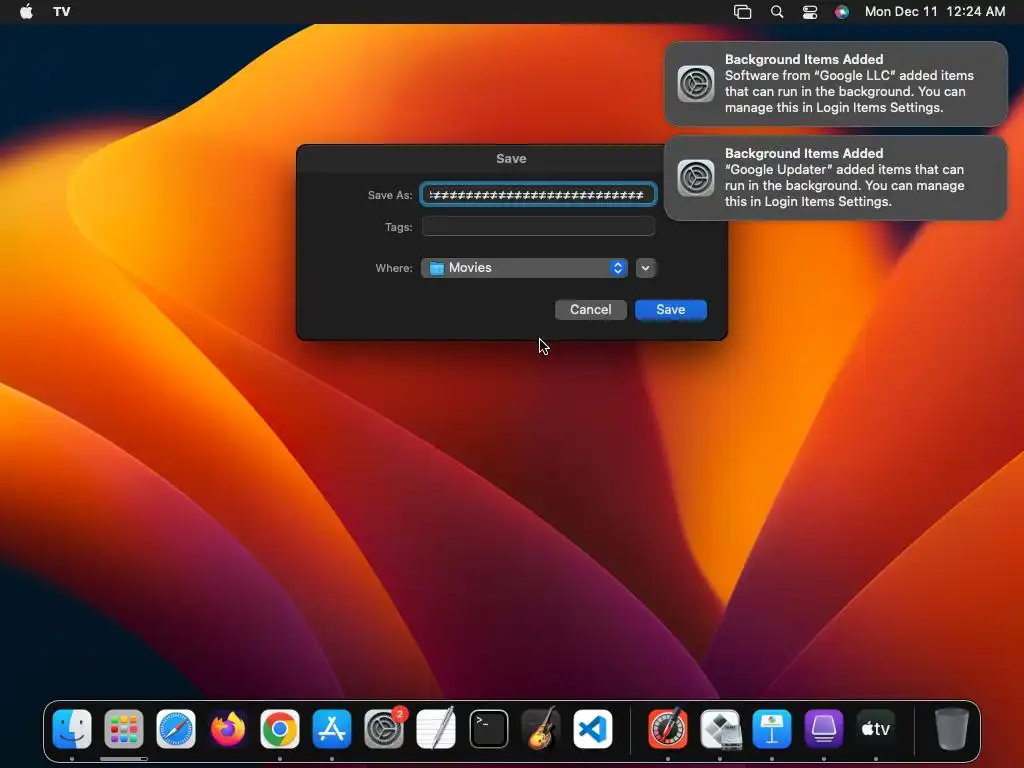The image size is (1024, 768).
Task: Open Digital Color Meter in Dock
Action: (x=667, y=729)
